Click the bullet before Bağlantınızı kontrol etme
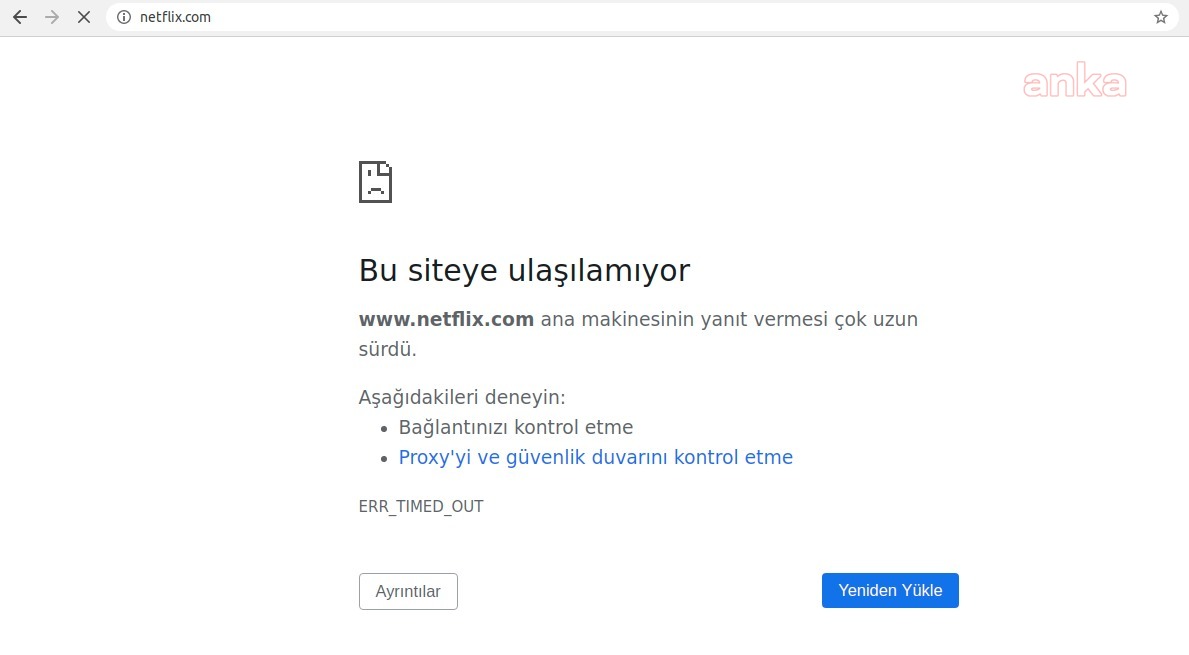This screenshot has width=1189, height=655. pos(386,428)
